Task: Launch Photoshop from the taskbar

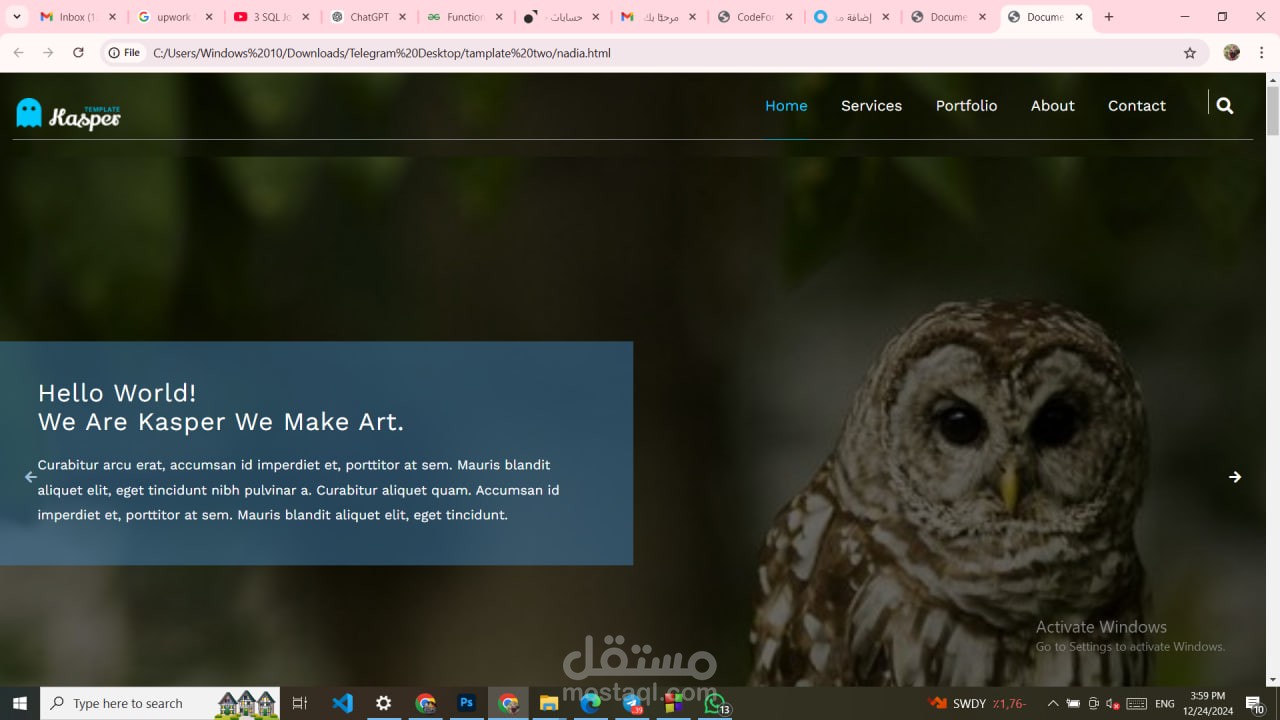Action: click(x=466, y=703)
